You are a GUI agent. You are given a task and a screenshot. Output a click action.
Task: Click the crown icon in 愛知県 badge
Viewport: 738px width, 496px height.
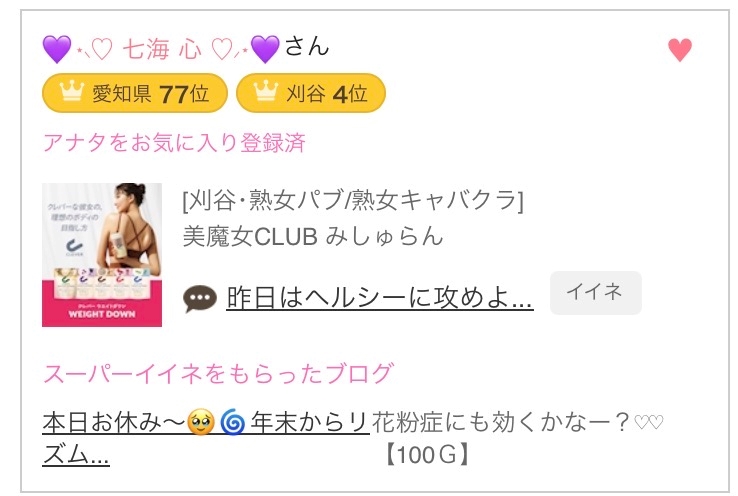click(x=69, y=94)
